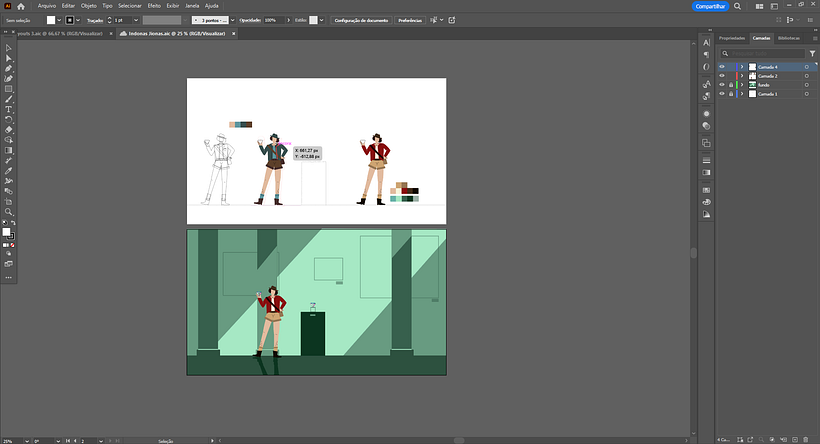Viewport: 820px width, 444px height.
Task: Click the Compartilhar button
Action: click(x=709, y=6)
